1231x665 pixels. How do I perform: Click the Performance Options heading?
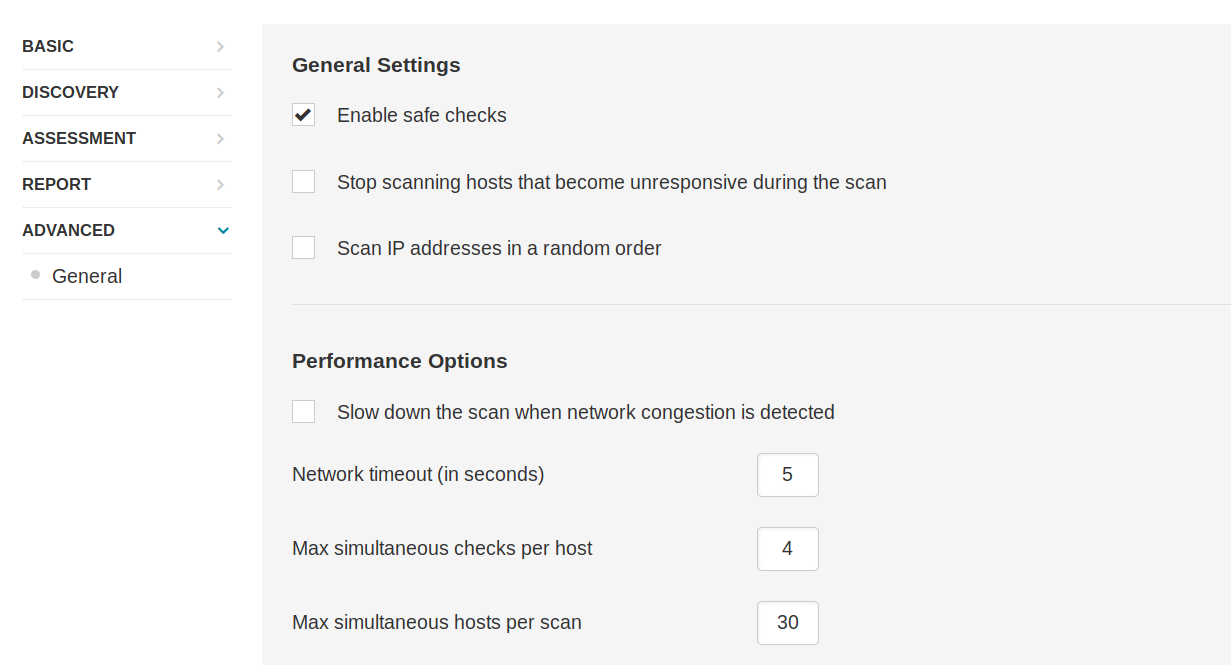[x=399, y=361]
